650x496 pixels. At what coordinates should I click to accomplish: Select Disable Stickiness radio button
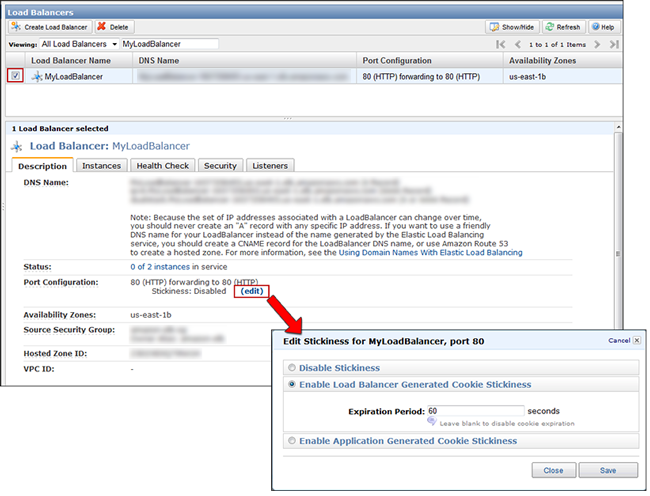292,368
